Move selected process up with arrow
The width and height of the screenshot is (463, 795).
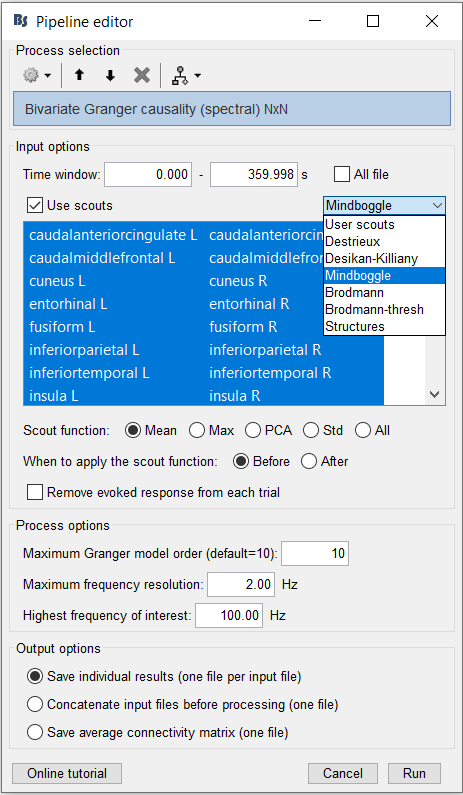click(79, 76)
